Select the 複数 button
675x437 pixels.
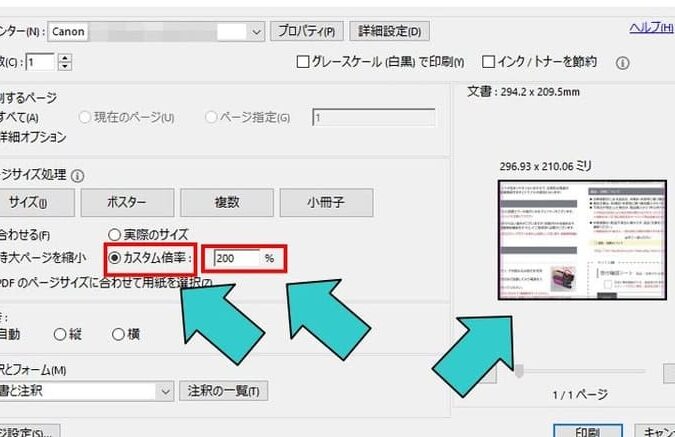pos(227,202)
